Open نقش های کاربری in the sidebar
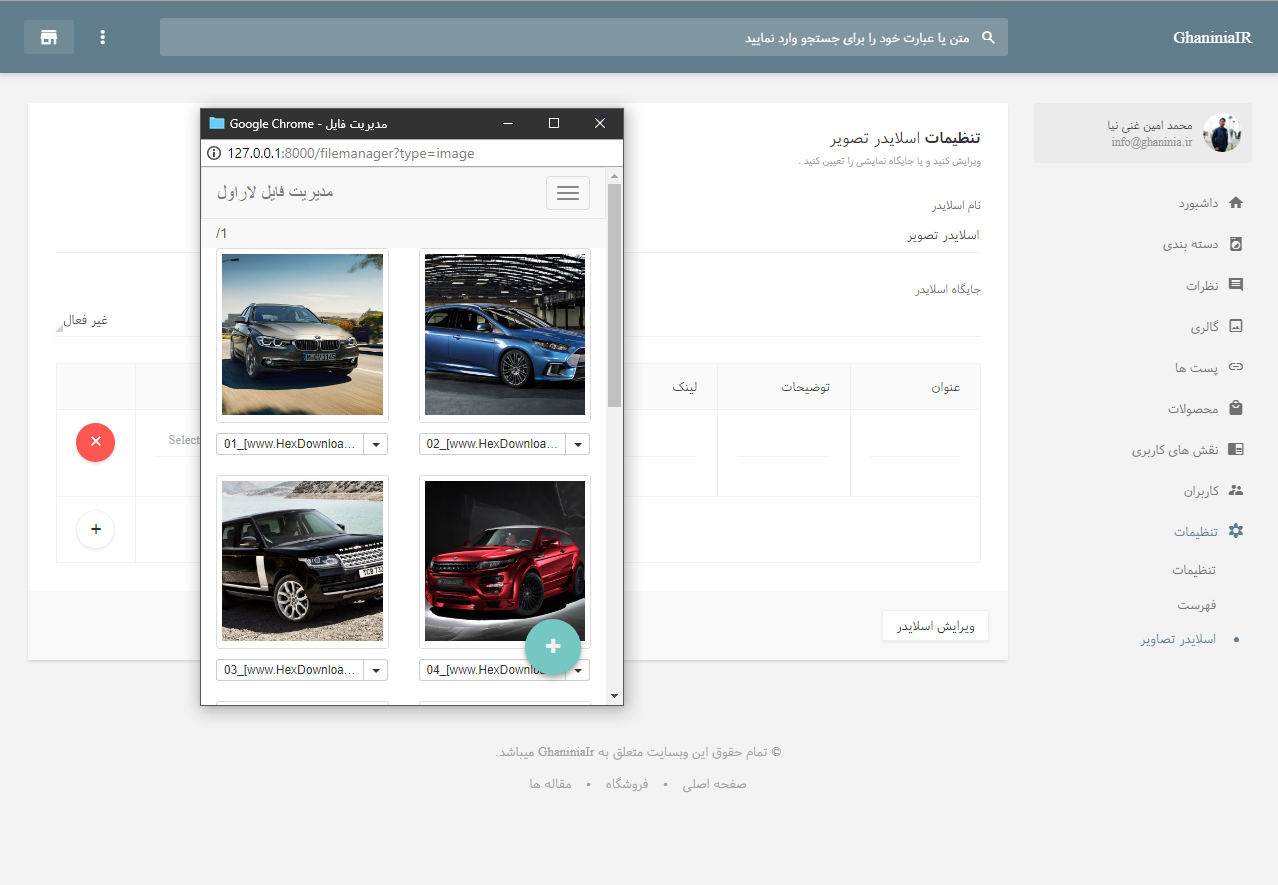Viewport: 1278px width, 885px height. pos(1175,449)
